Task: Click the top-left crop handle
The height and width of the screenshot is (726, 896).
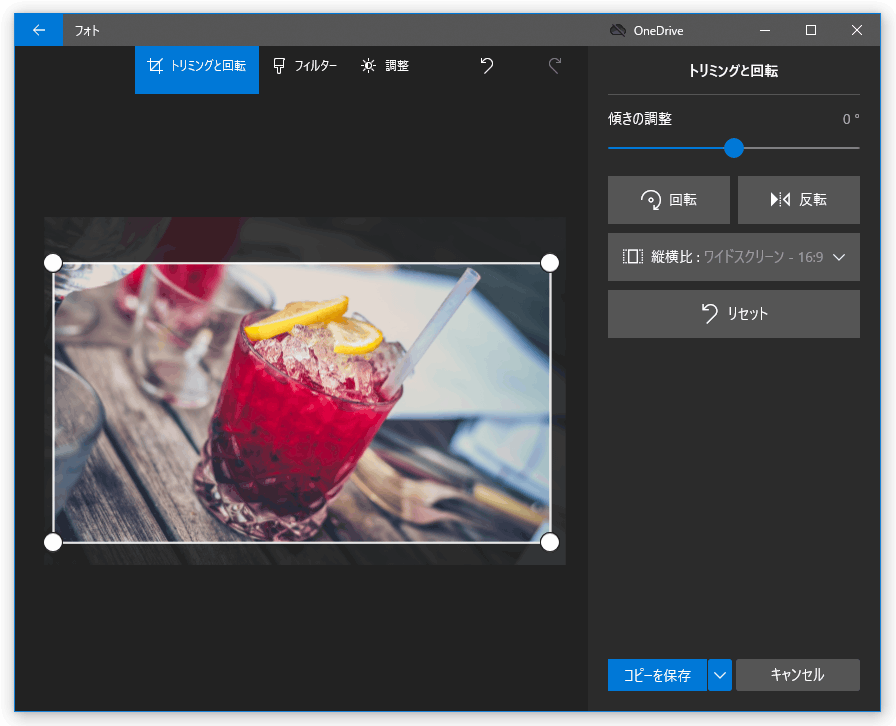Action: 53,263
